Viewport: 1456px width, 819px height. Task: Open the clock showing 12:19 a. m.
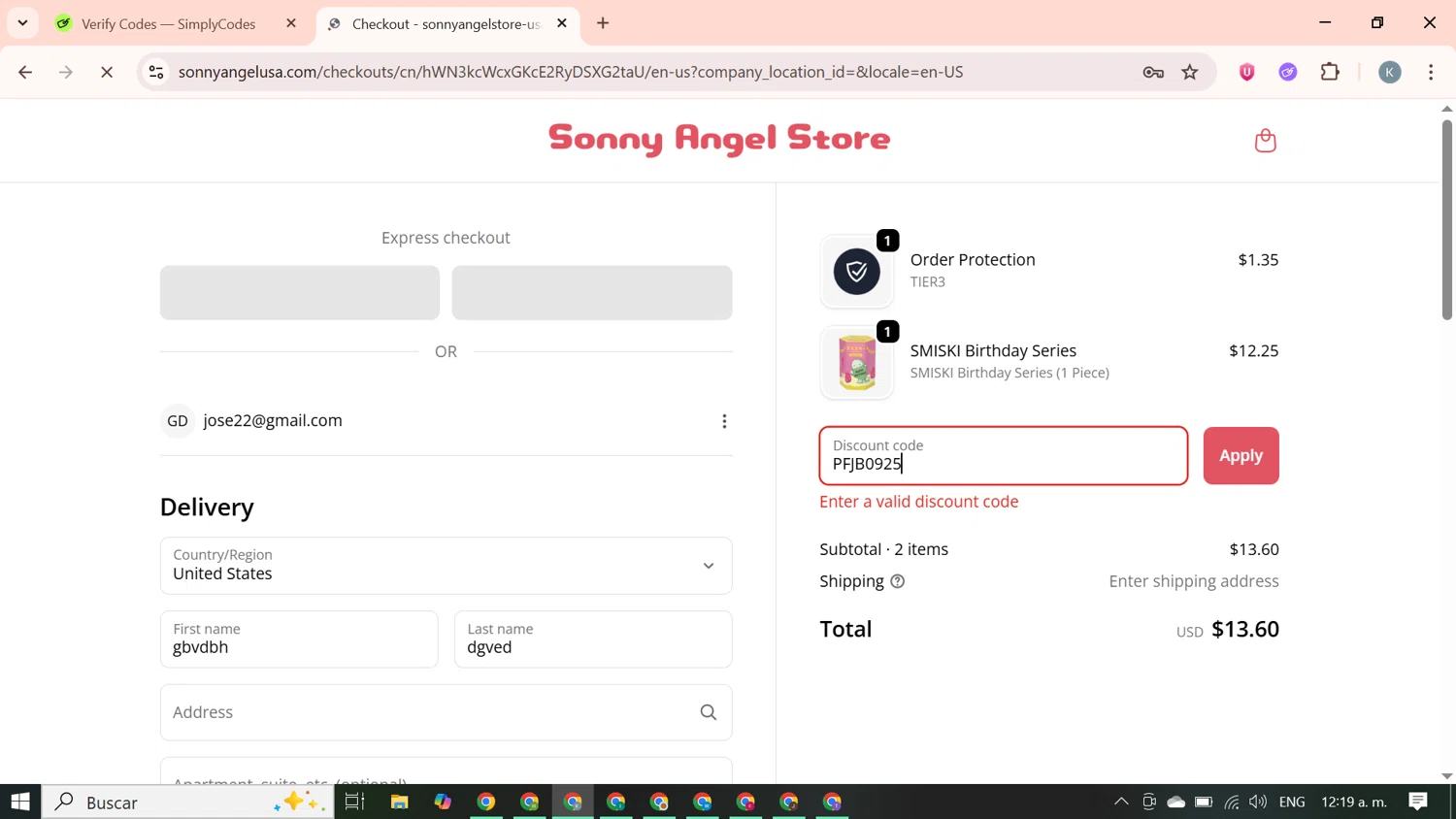coord(1354,802)
